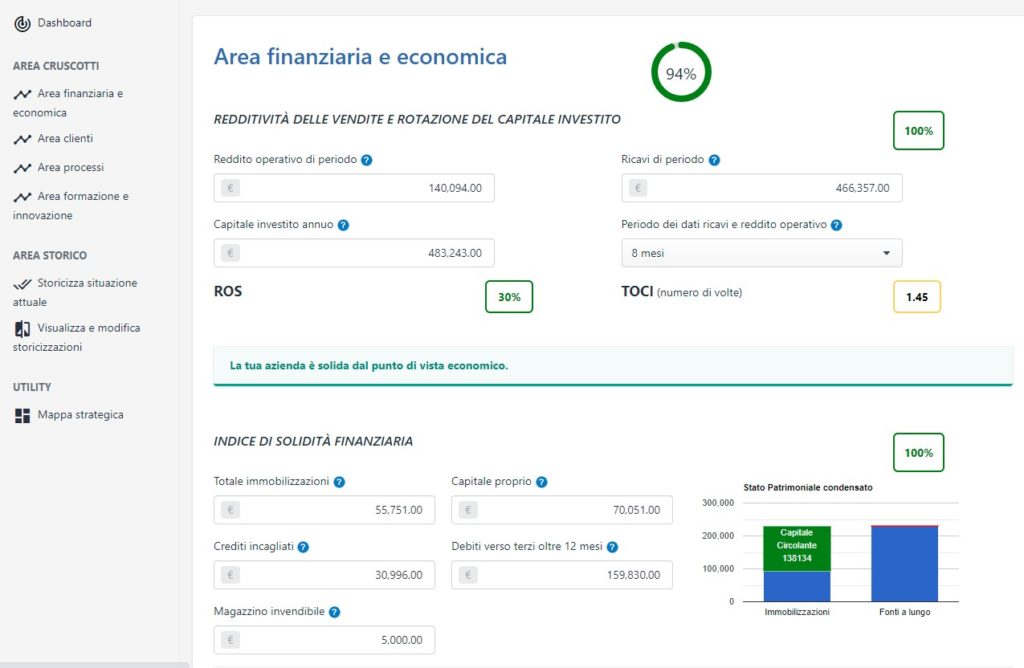Viewport: 1024px width, 668px height.
Task: Click the Visualizza e modifica storicizzazioni compare icon
Action: point(22,328)
